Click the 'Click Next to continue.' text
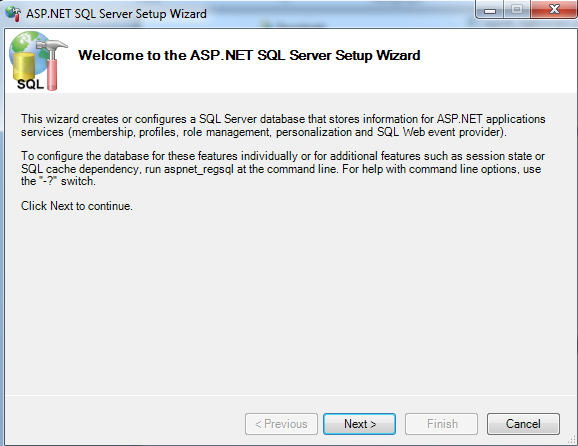 77,206
